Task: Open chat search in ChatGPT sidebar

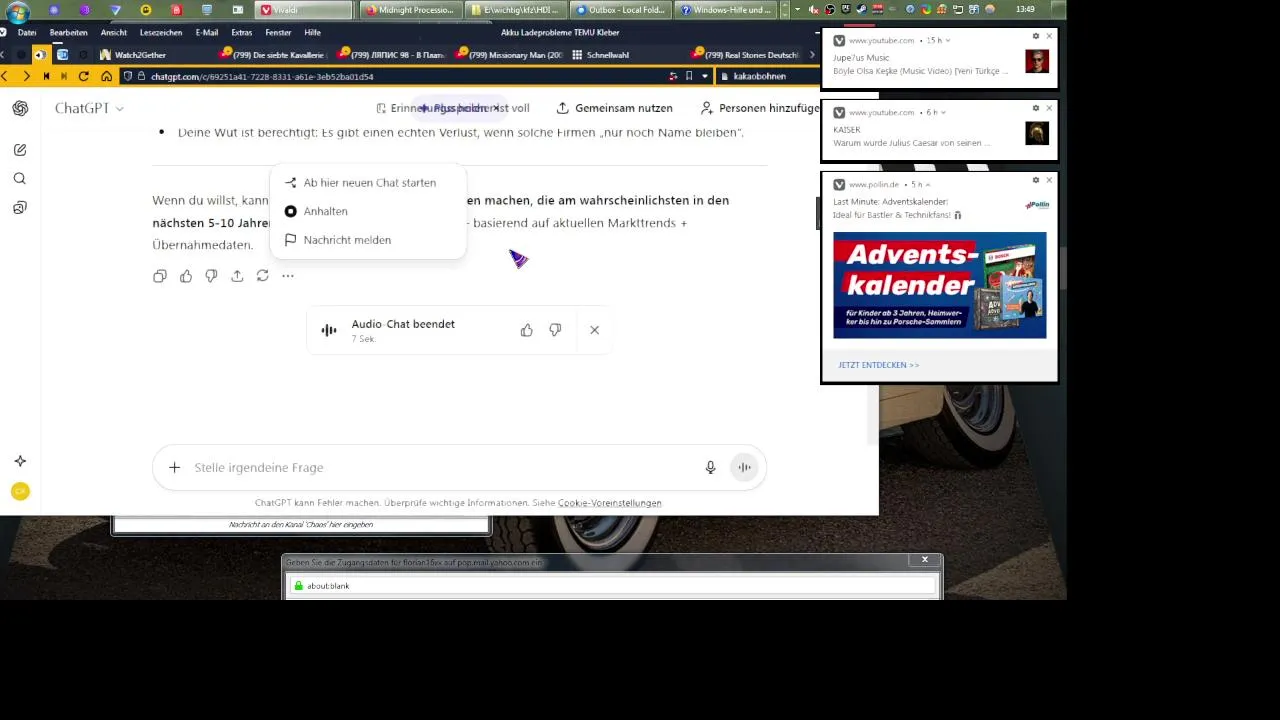Action: click(x=20, y=179)
